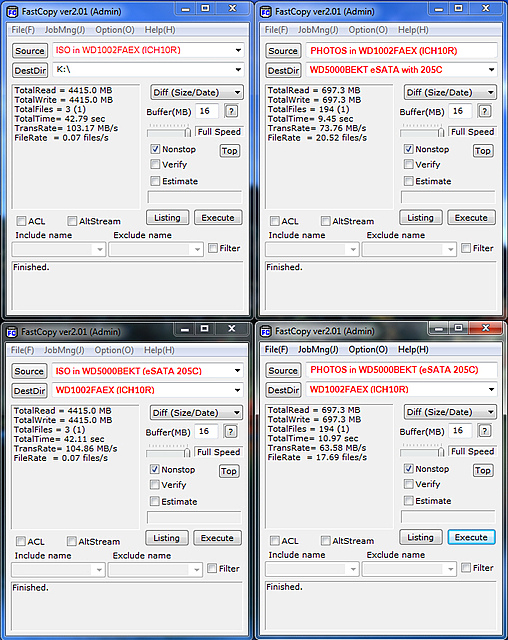
Task: Click the FastCopy title icon of the PHOTOS-to-WD5000BEKT window
Action: 266,12
